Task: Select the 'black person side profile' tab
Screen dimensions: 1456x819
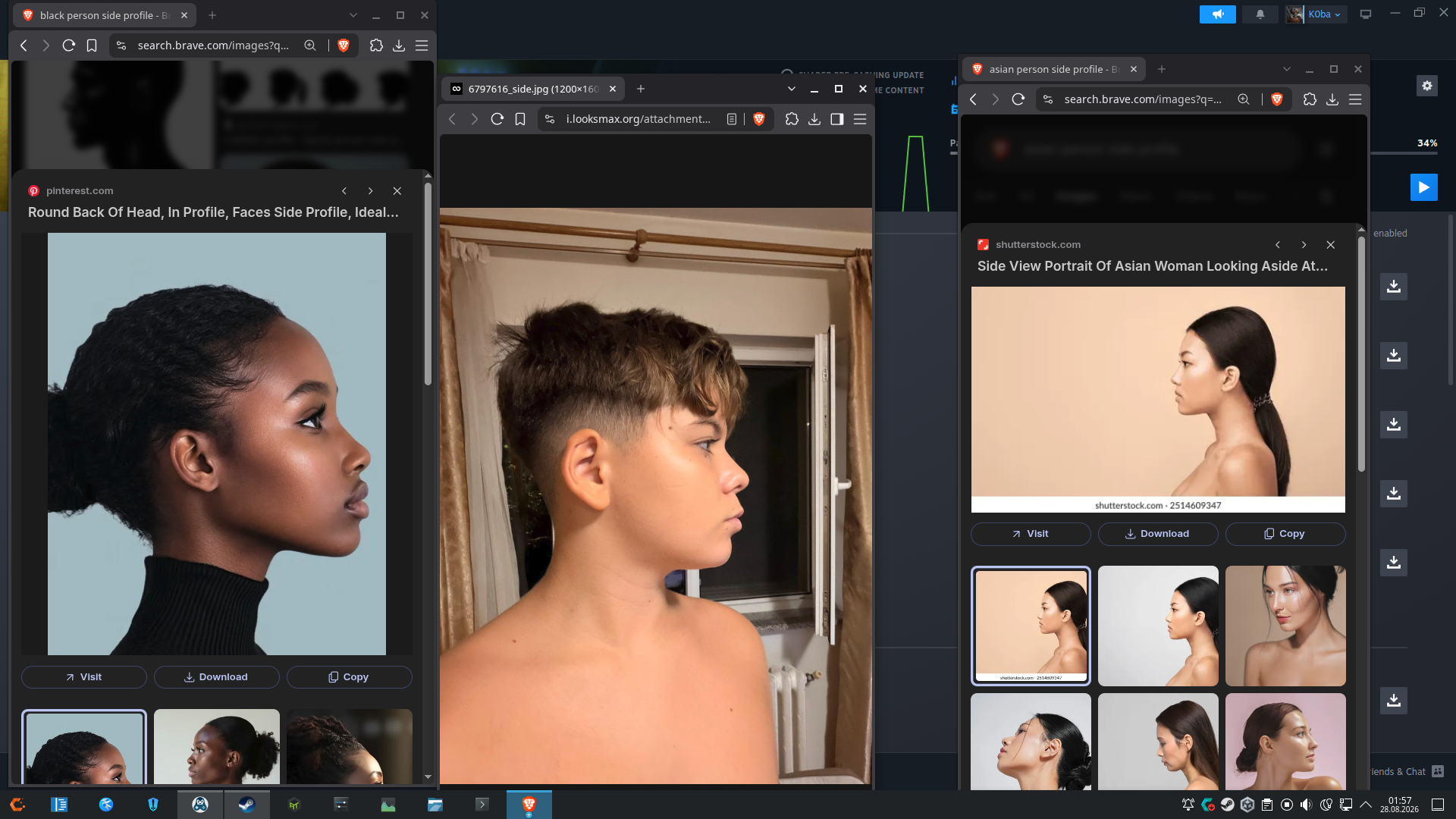Action: (105, 15)
